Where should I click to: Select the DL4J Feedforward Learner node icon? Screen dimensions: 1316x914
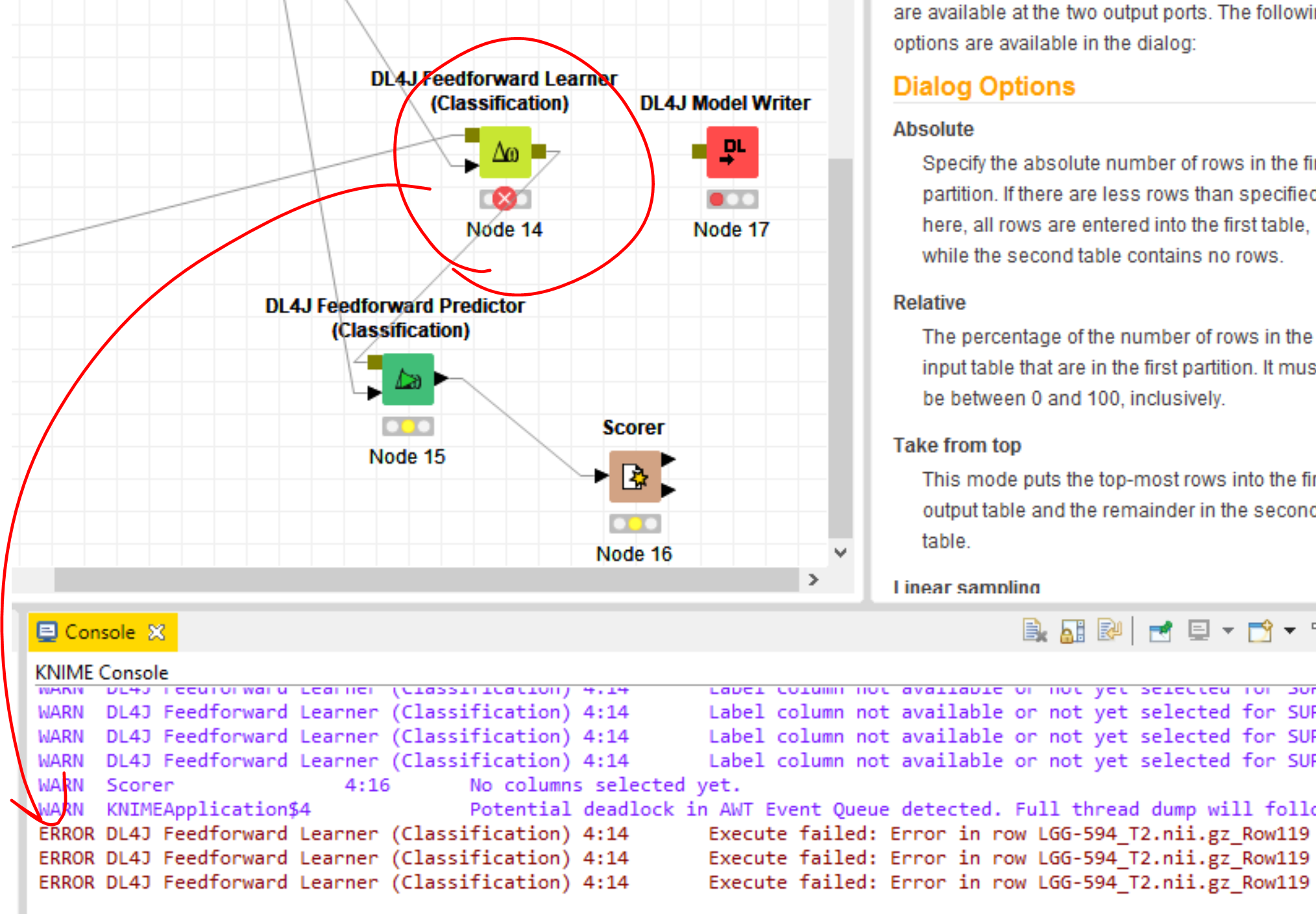tap(505, 152)
